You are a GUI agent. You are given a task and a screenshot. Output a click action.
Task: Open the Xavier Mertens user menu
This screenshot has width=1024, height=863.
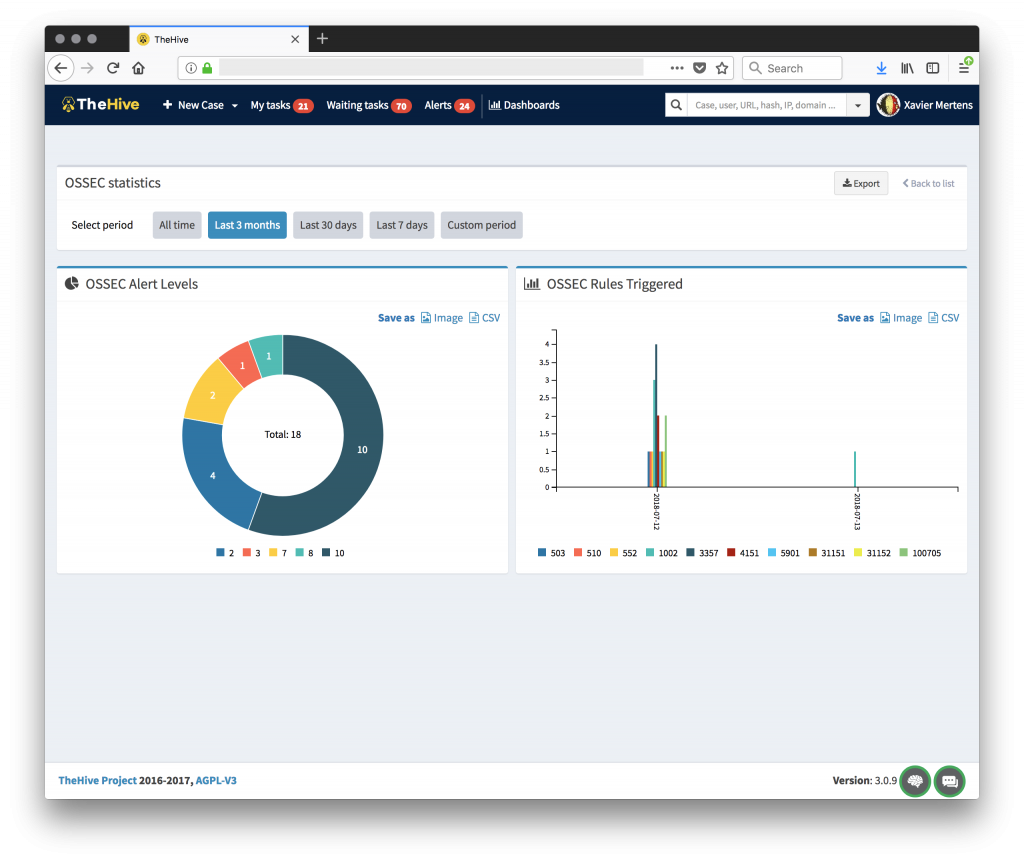pyautogui.click(x=925, y=105)
